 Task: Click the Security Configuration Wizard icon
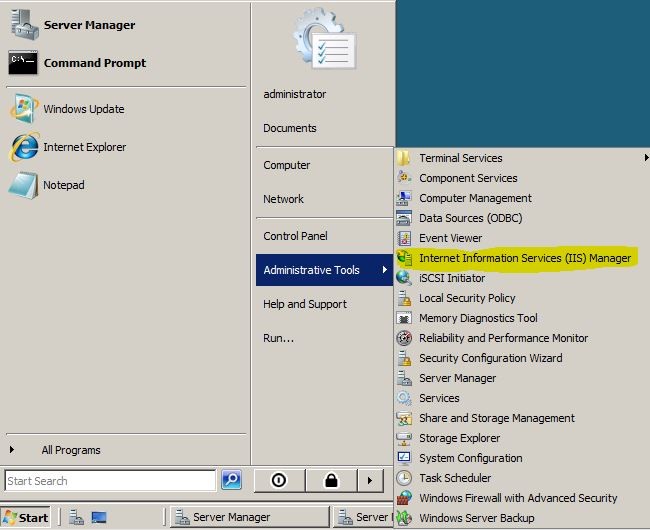[404, 358]
